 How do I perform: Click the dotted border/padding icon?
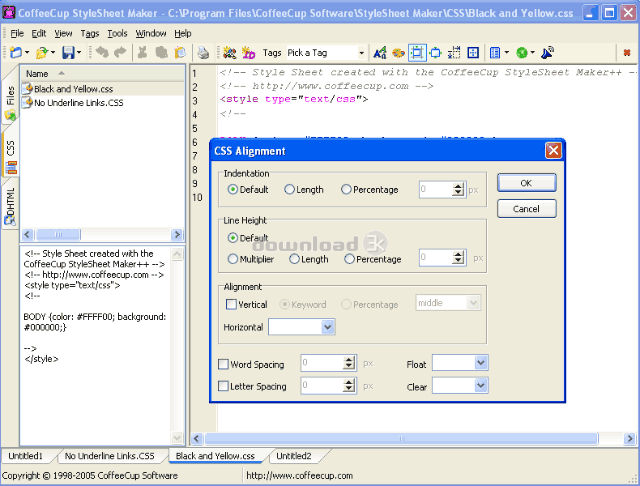click(x=454, y=53)
